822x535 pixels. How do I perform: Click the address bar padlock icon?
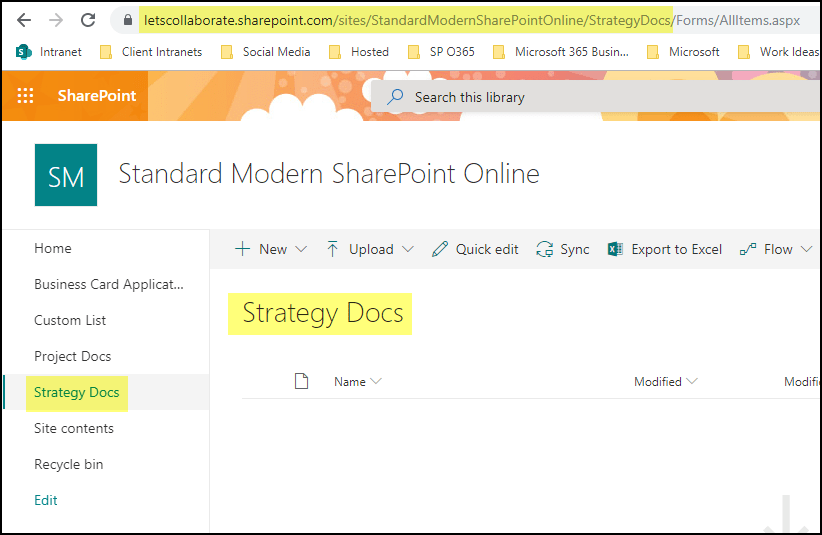[x=125, y=20]
